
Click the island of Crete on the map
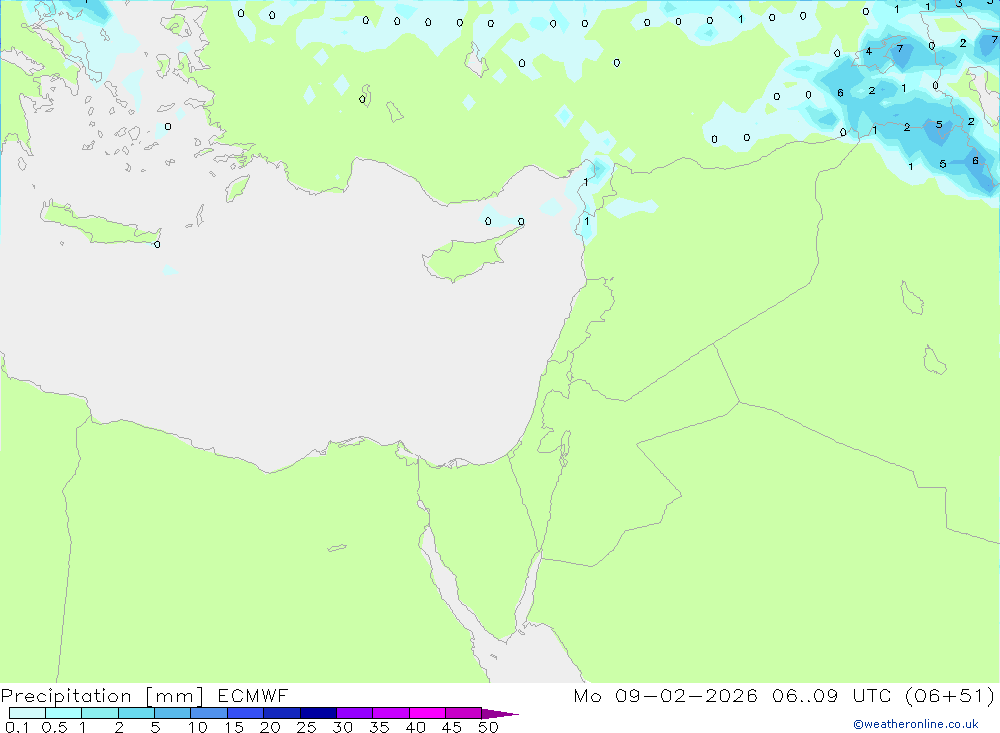point(100,223)
